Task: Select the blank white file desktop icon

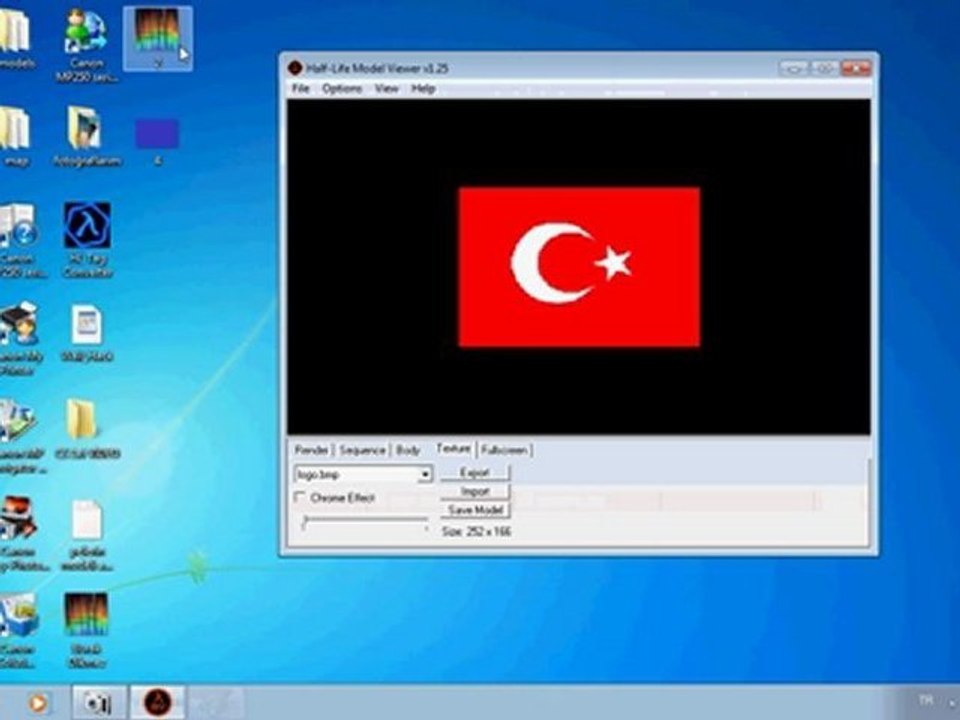Action: pyautogui.click(x=87, y=536)
